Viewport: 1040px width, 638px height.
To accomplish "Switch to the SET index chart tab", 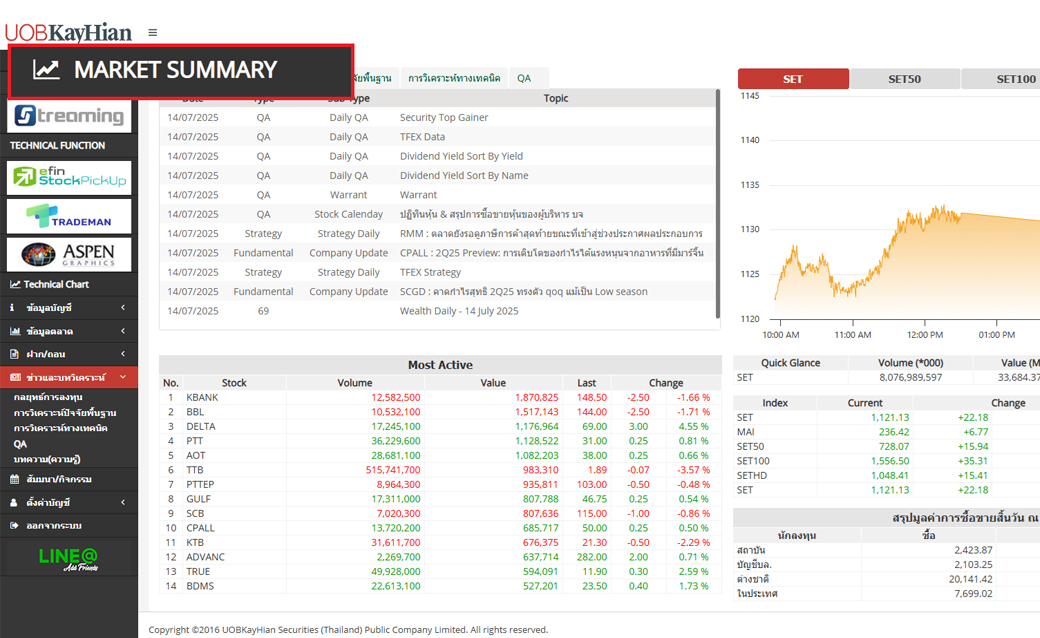I will click(x=793, y=79).
